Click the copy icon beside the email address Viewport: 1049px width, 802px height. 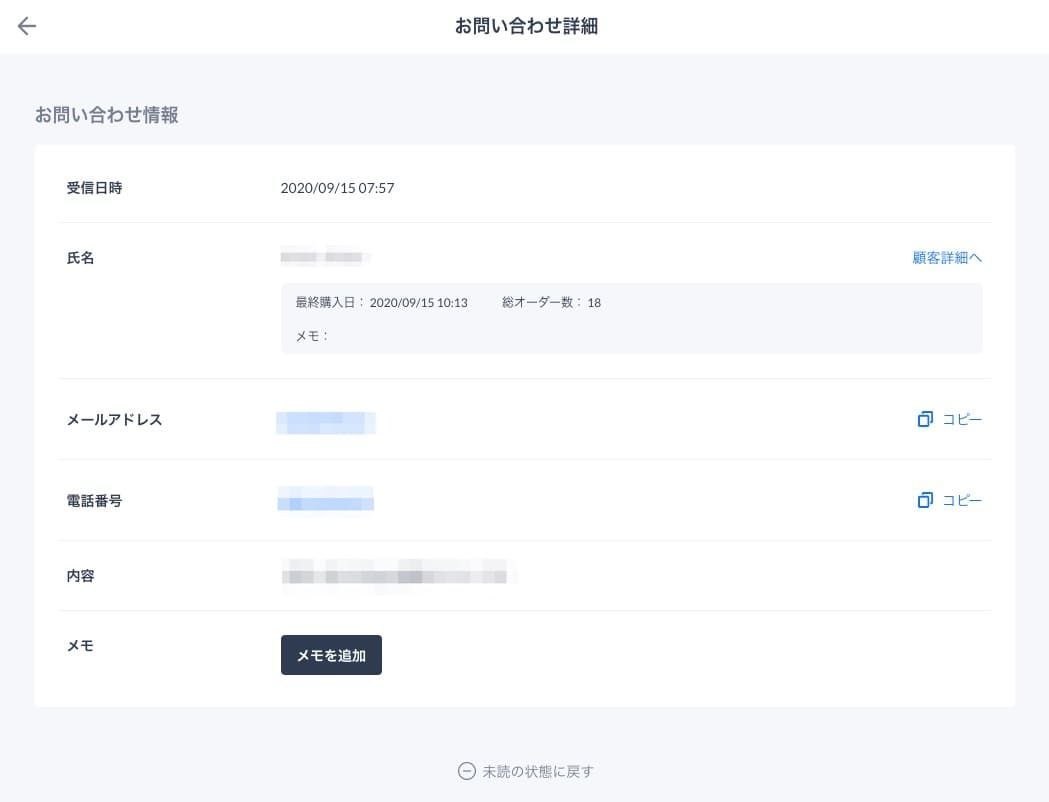pos(925,419)
